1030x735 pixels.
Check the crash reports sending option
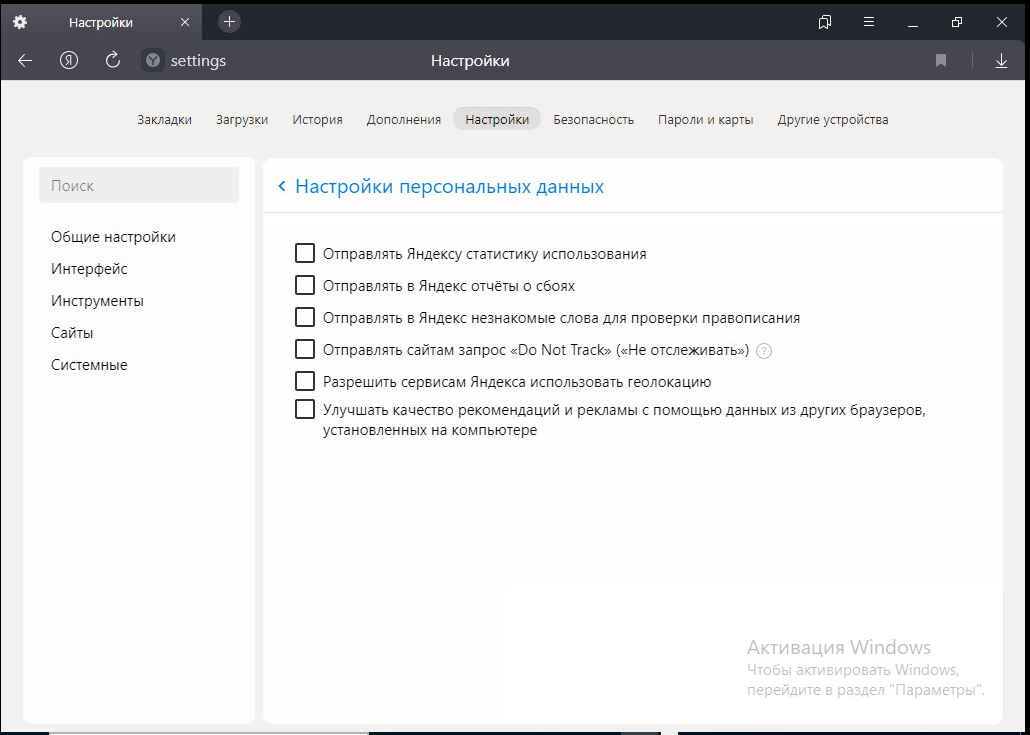click(305, 286)
